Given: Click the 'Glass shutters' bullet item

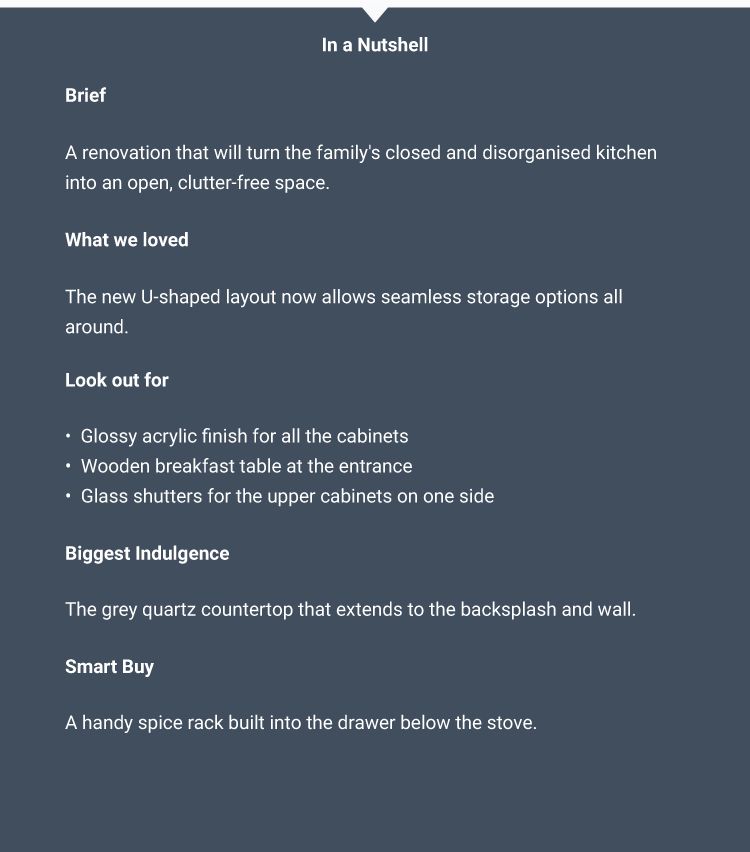Looking at the screenshot, I should click(287, 496).
